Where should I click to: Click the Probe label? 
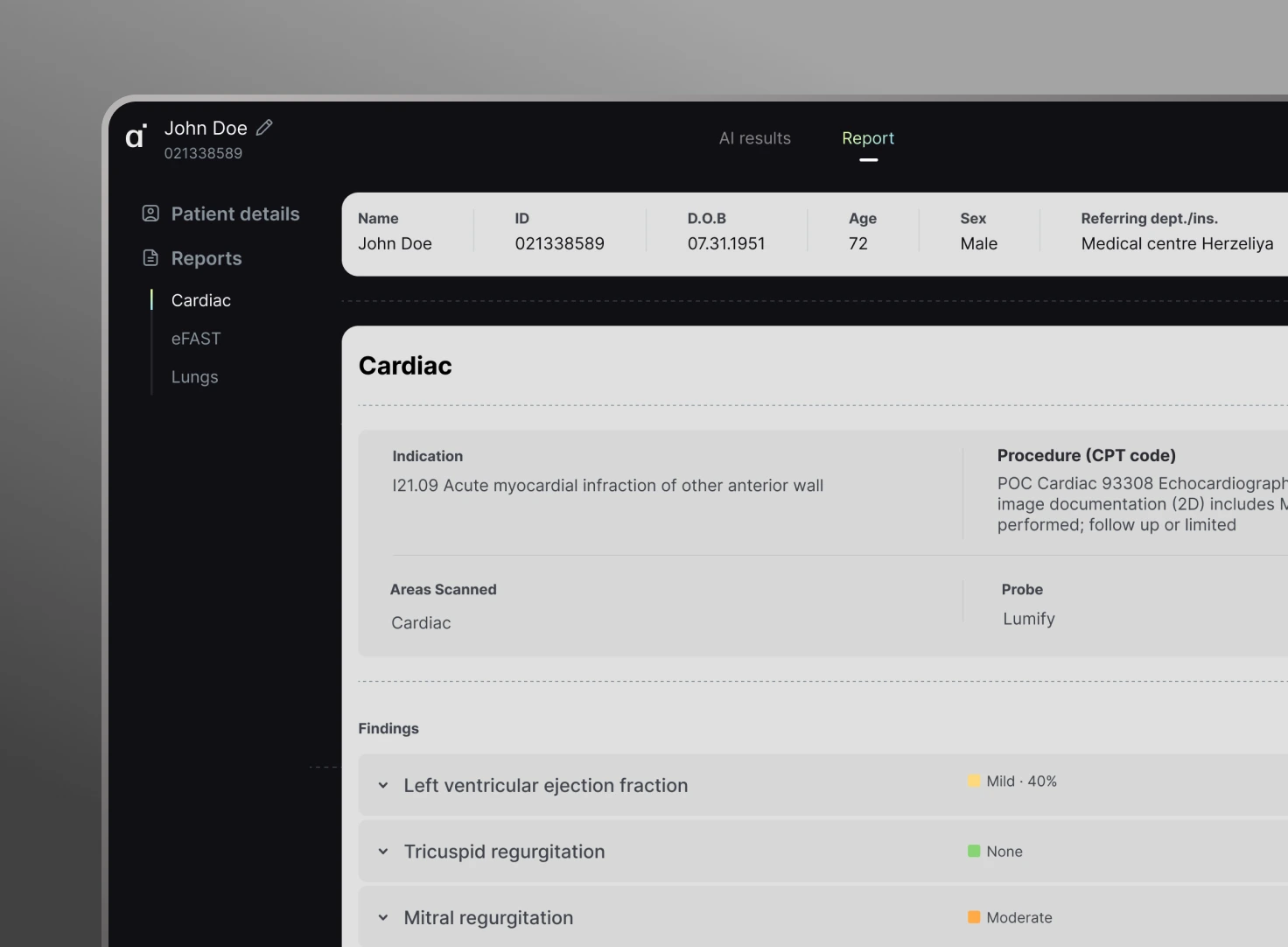[x=1022, y=590]
